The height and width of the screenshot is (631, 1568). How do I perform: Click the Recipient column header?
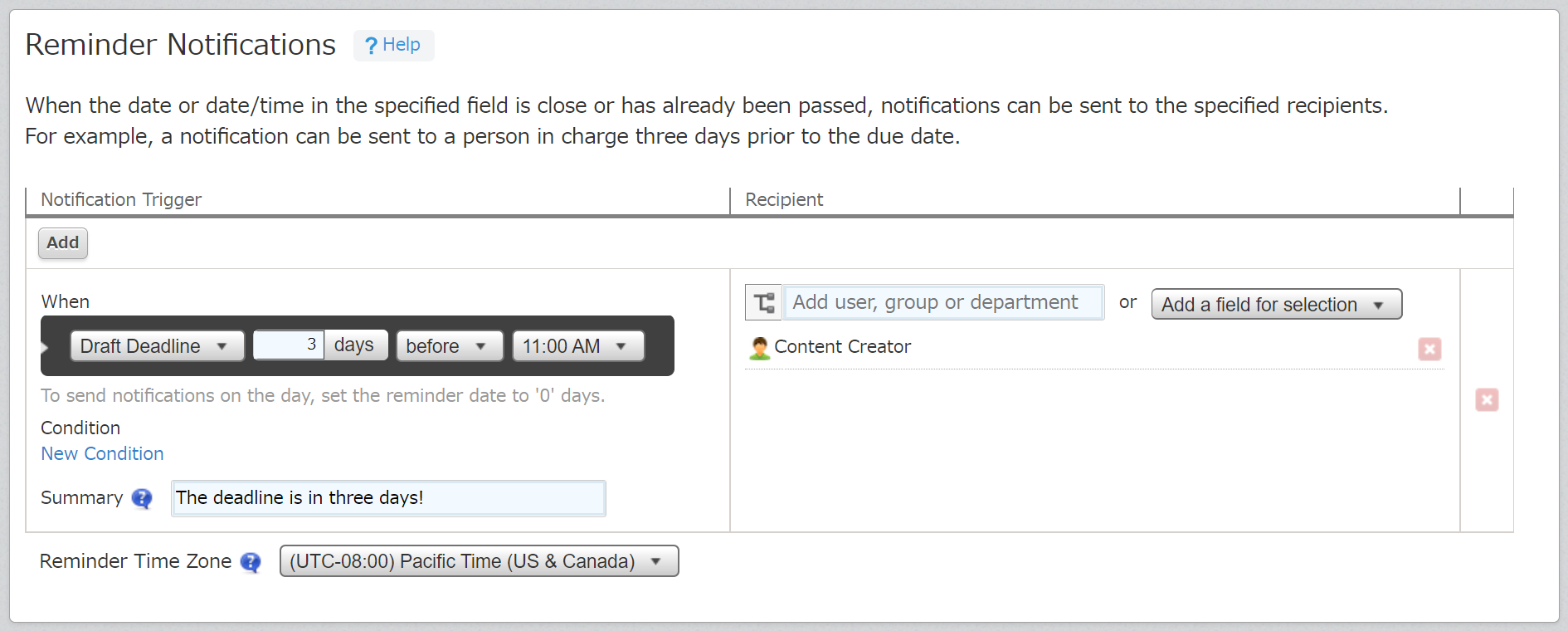784,200
